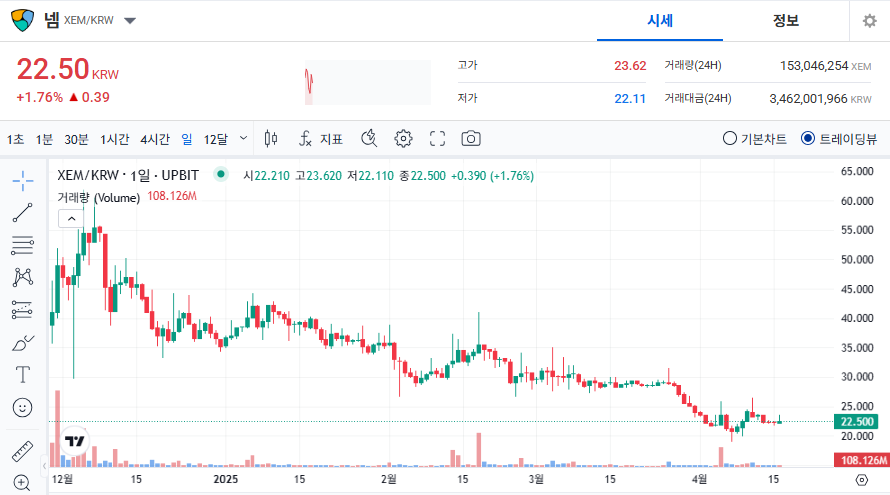This screenshot has height=495, width=890.
Task: Expand the more timeframes dropdown arrow
Action: point(244,138)
